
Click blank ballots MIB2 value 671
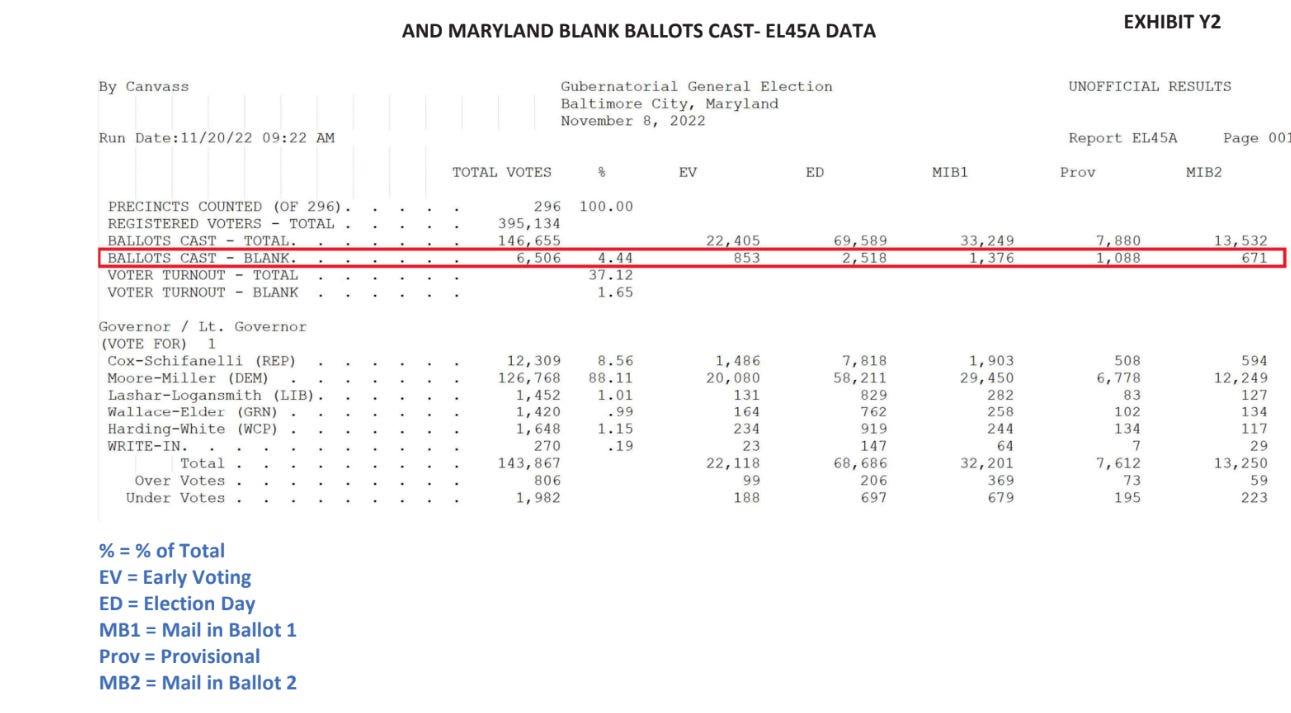click(x=1254, y=258)
